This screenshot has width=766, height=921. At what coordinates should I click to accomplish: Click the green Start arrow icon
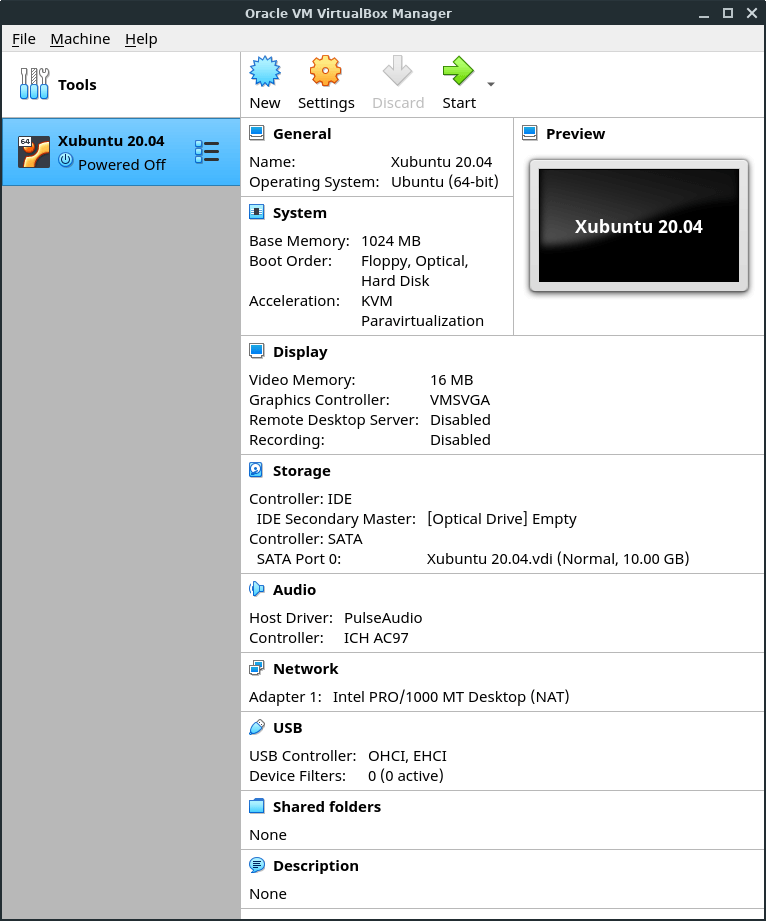tap(458, 73)
